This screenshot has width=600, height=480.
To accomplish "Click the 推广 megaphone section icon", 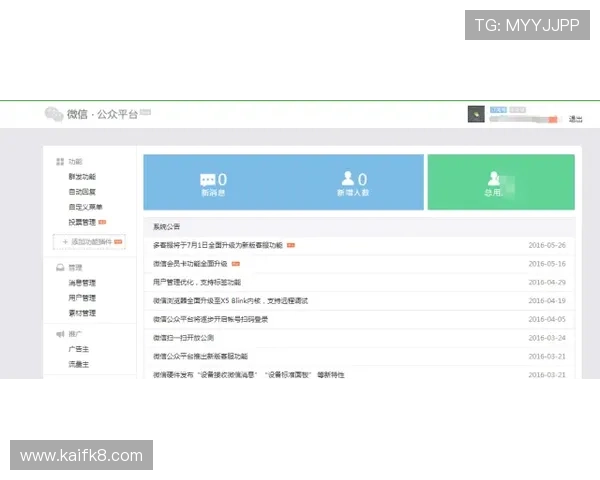I will click(60, 334).
